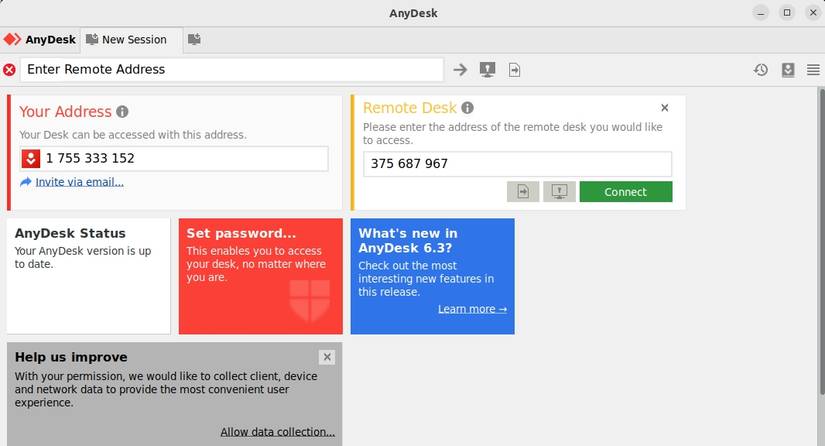Click the remote screen icon in the toolbar

point(487,70)
